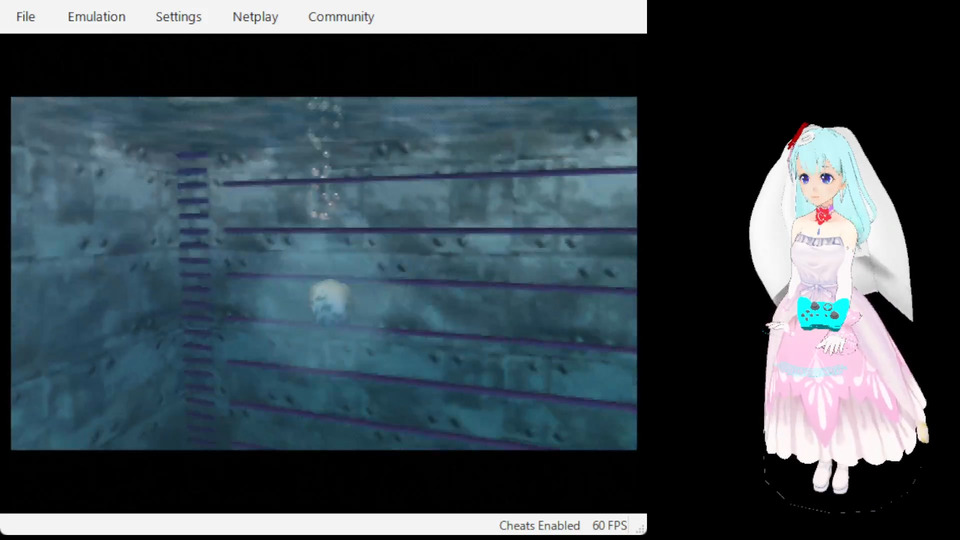The height and width of the screenshot is (540, 960).
Task: Open the Netplay menu
Action: [255, 17]
